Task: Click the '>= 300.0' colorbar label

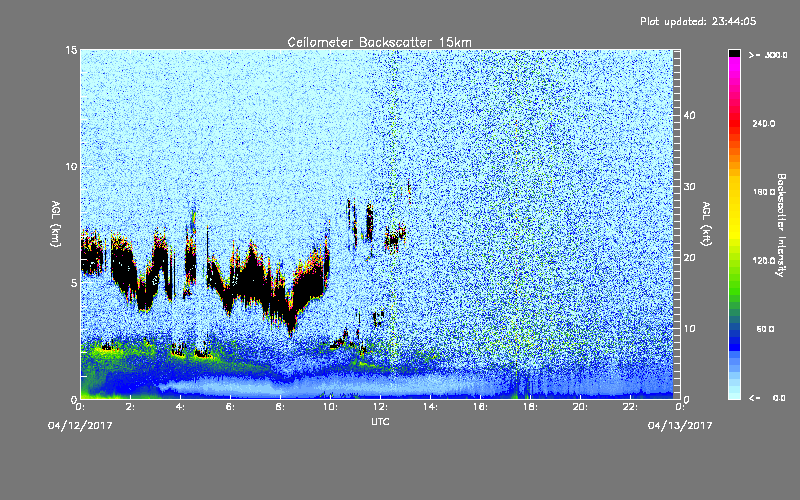Action: pos(768,55)
